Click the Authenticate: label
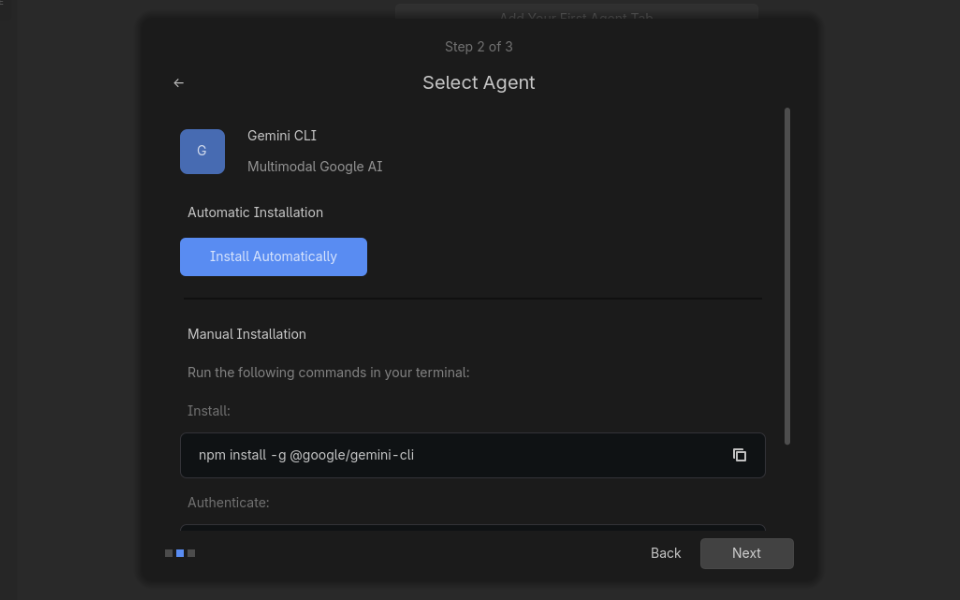 pos(228,503)
